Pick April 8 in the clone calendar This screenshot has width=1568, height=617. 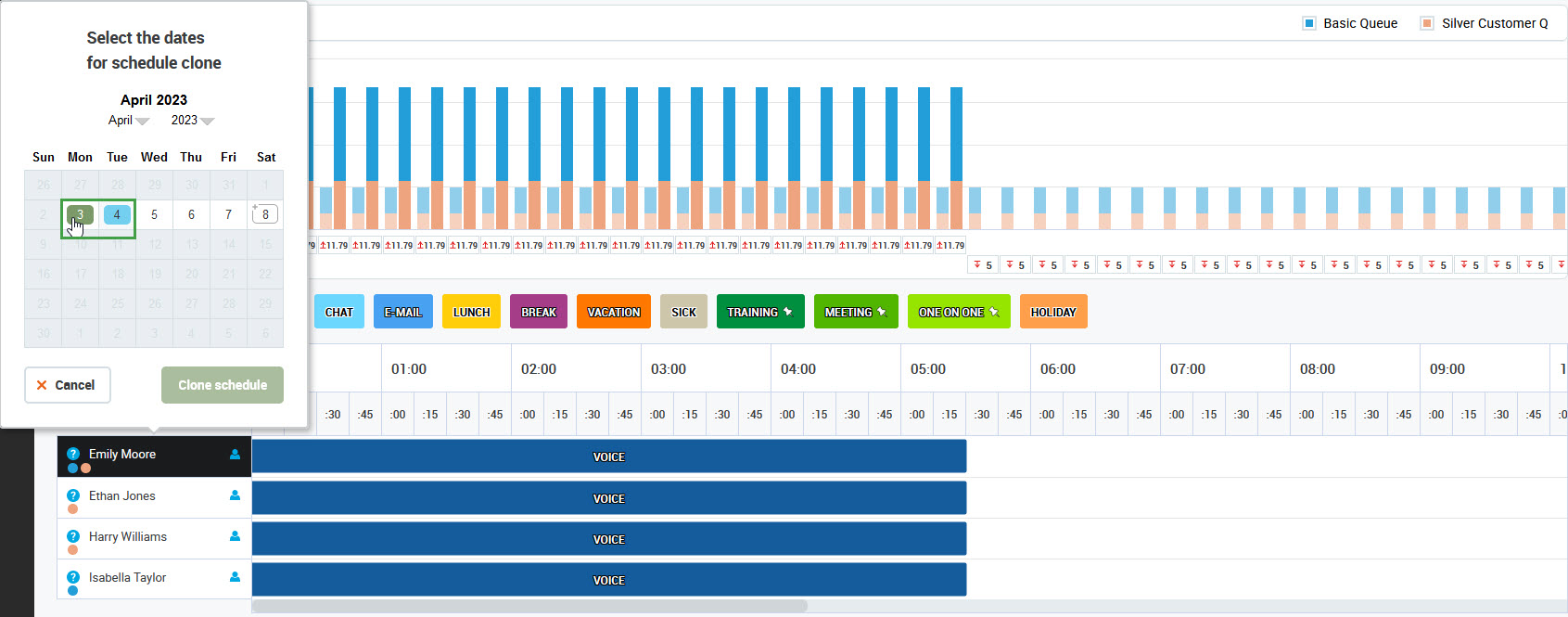click(265, 214)
